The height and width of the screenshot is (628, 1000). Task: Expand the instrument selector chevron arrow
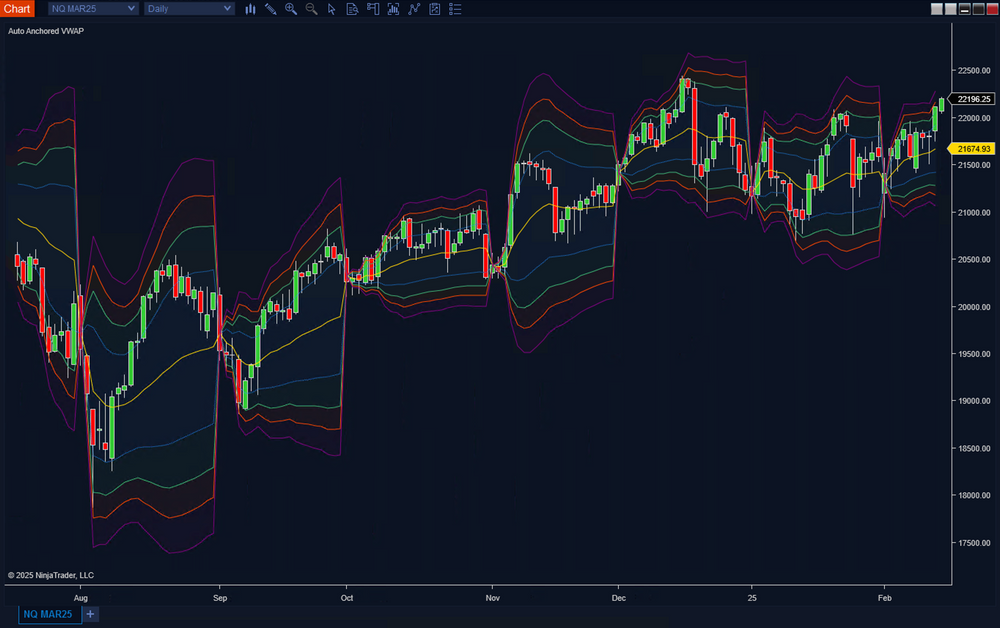(129, 8)
